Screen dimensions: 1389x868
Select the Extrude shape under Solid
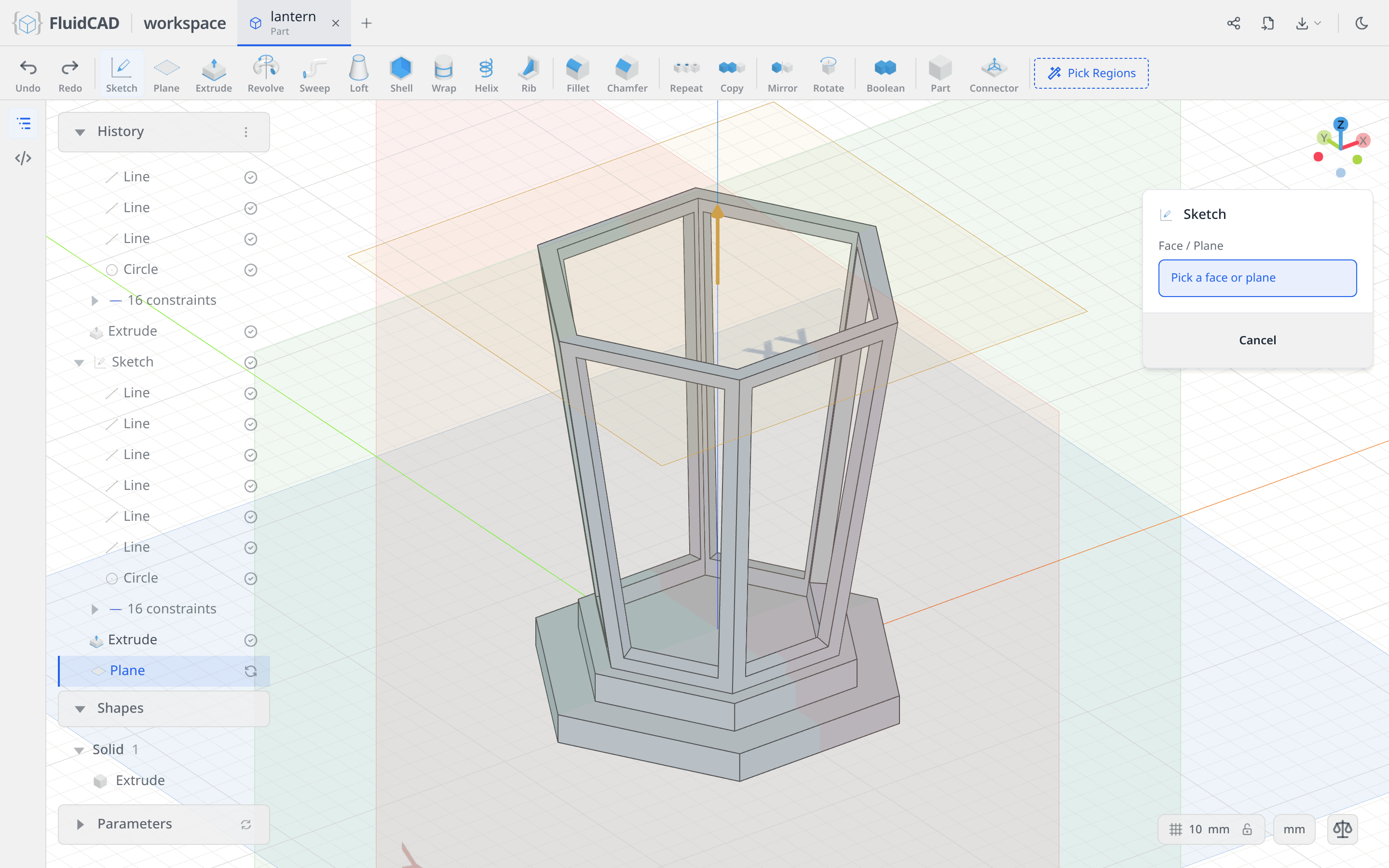(x=140, y=781)
